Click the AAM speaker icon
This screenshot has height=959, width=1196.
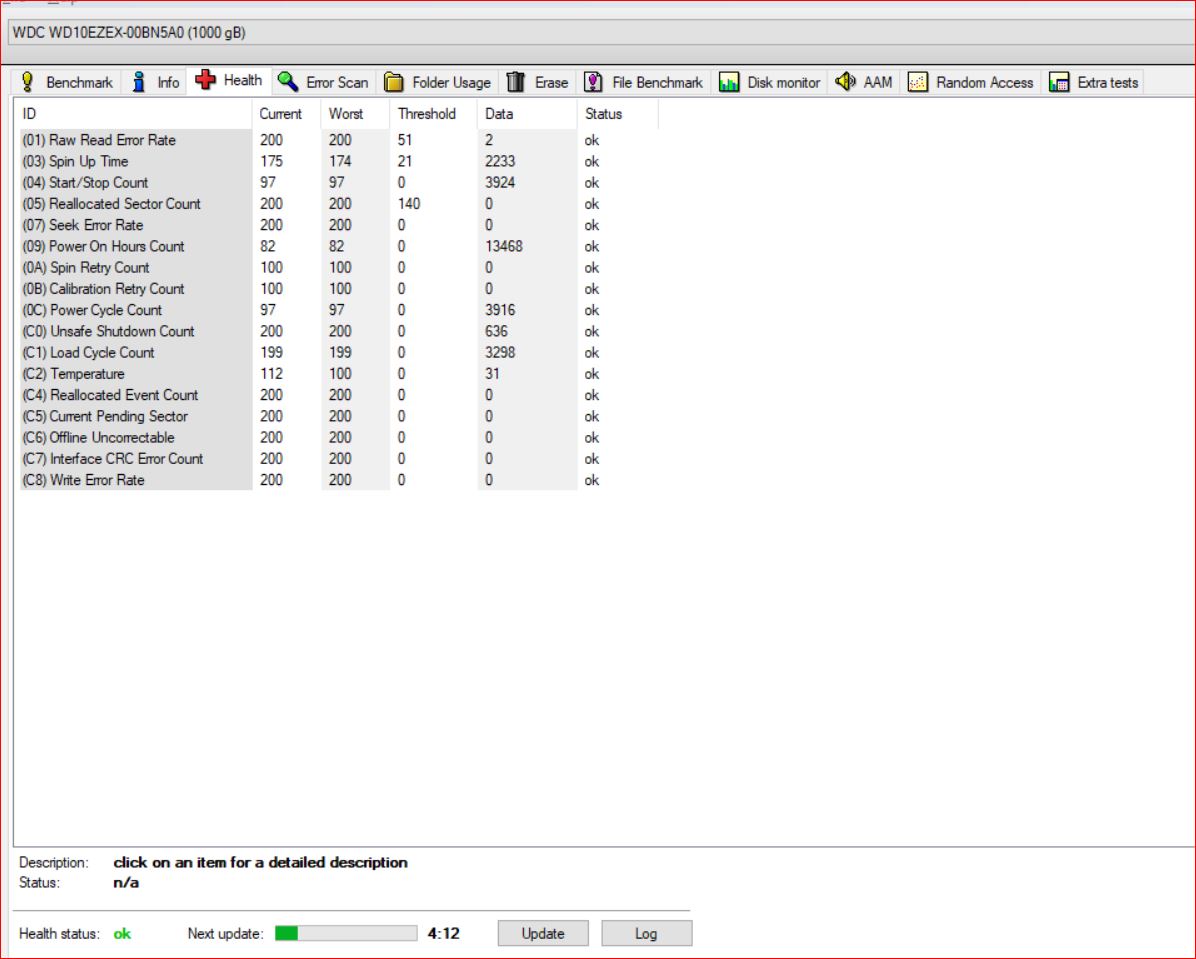tap(845, 82)
